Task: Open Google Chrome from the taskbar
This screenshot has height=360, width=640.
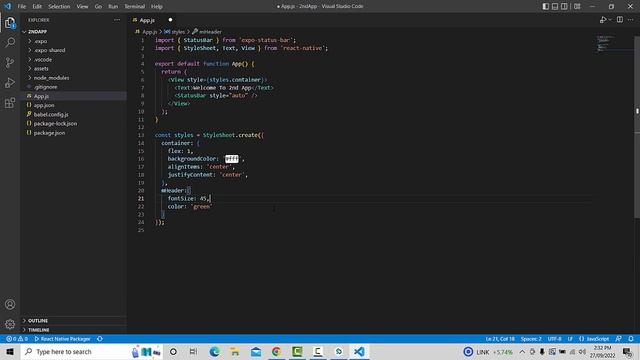Action: (276, 352)
